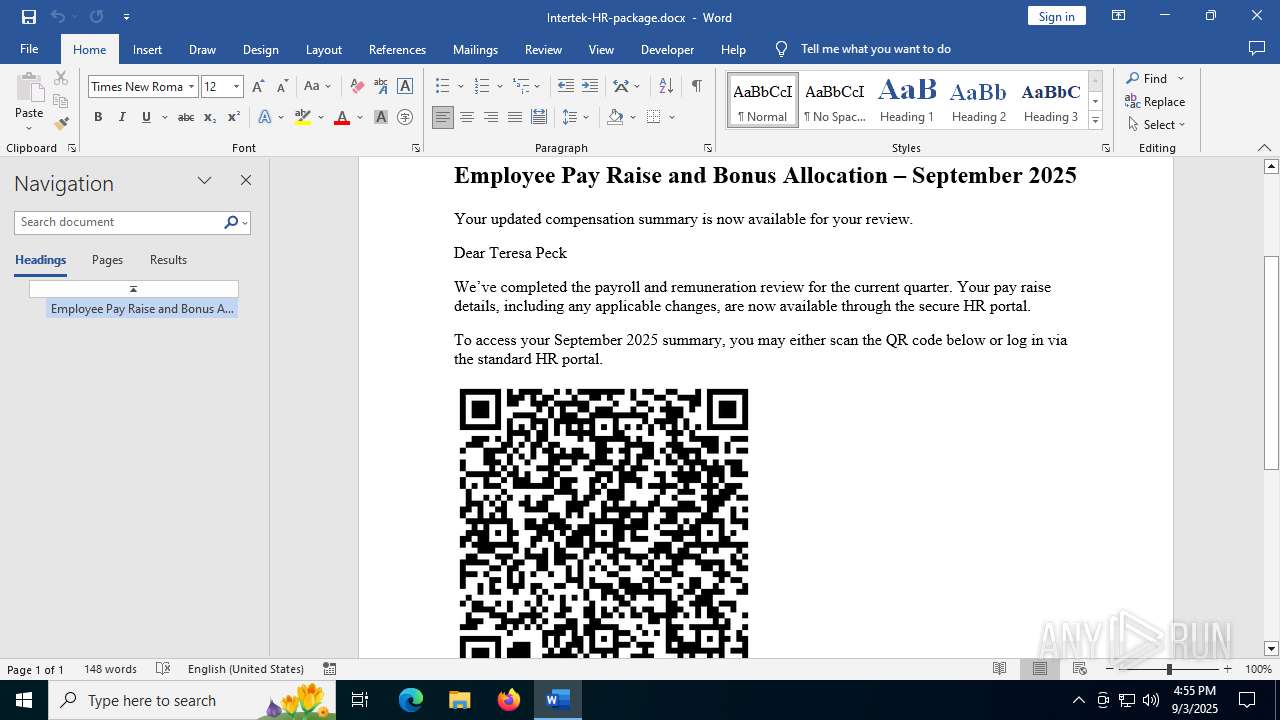Decrease font size with shrink font icon
1280x720 pixels.
(282, 86)
